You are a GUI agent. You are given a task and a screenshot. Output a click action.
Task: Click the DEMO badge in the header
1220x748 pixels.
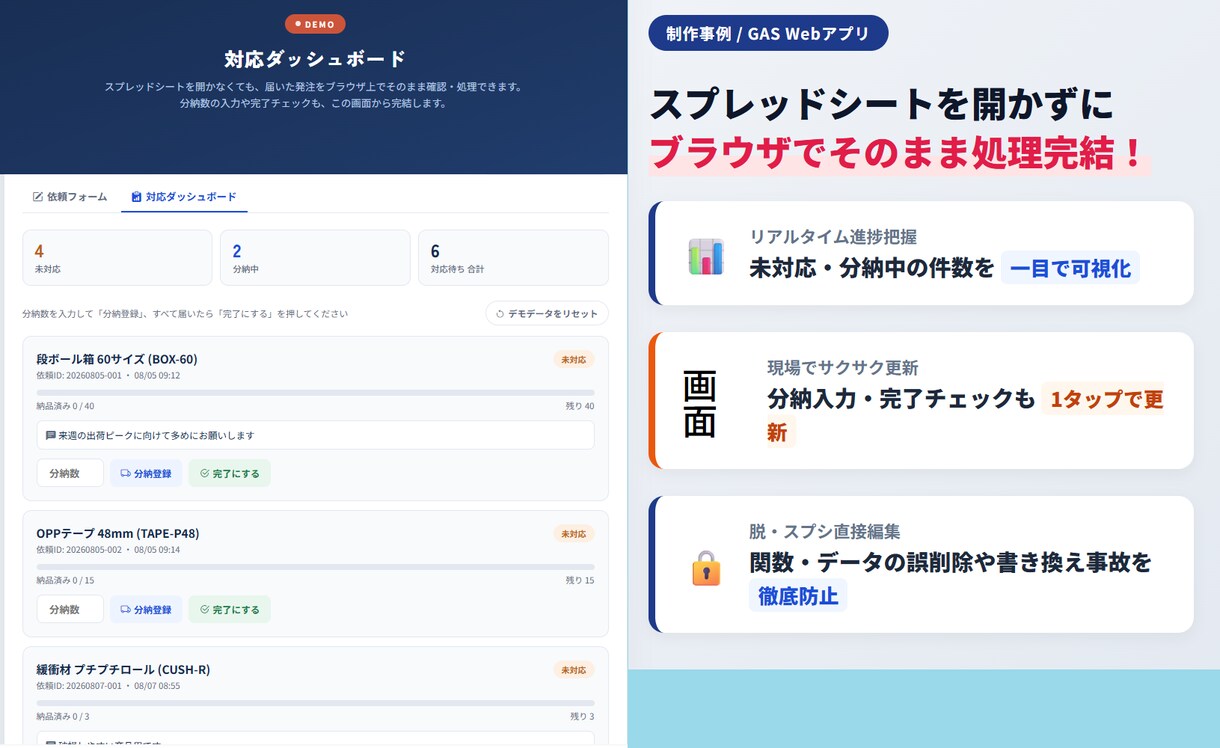pos(315,24)
